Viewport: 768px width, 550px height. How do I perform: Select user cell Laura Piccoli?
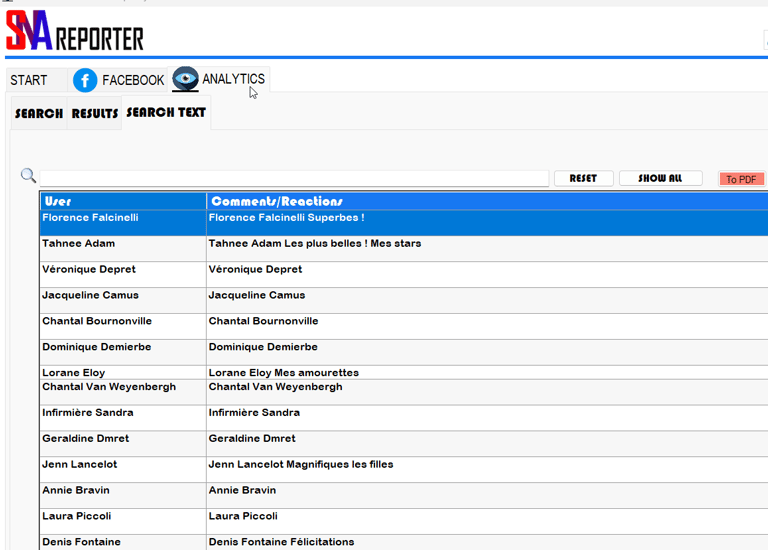[x=123, y=522]
